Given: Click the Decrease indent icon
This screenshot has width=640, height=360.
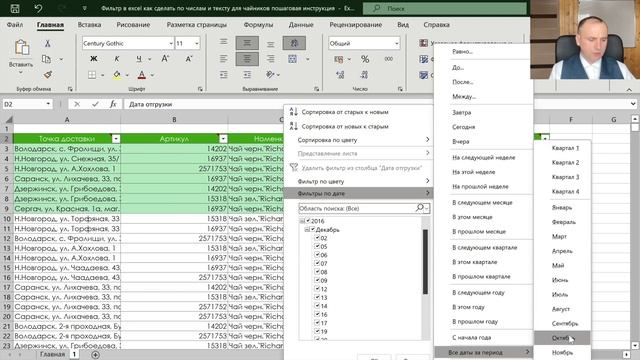Looking at the screenshot, I should tap(224, 75).
